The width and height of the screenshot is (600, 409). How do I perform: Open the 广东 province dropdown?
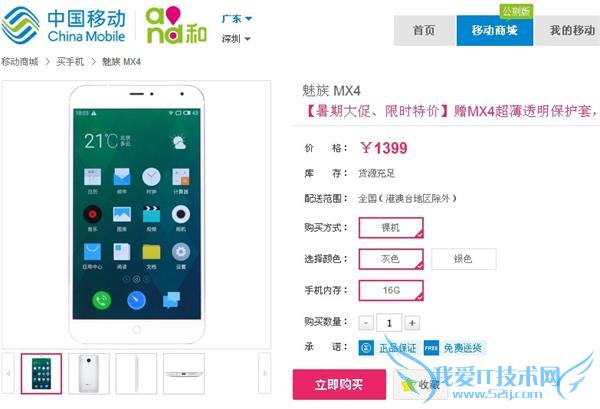coord(236,18)
